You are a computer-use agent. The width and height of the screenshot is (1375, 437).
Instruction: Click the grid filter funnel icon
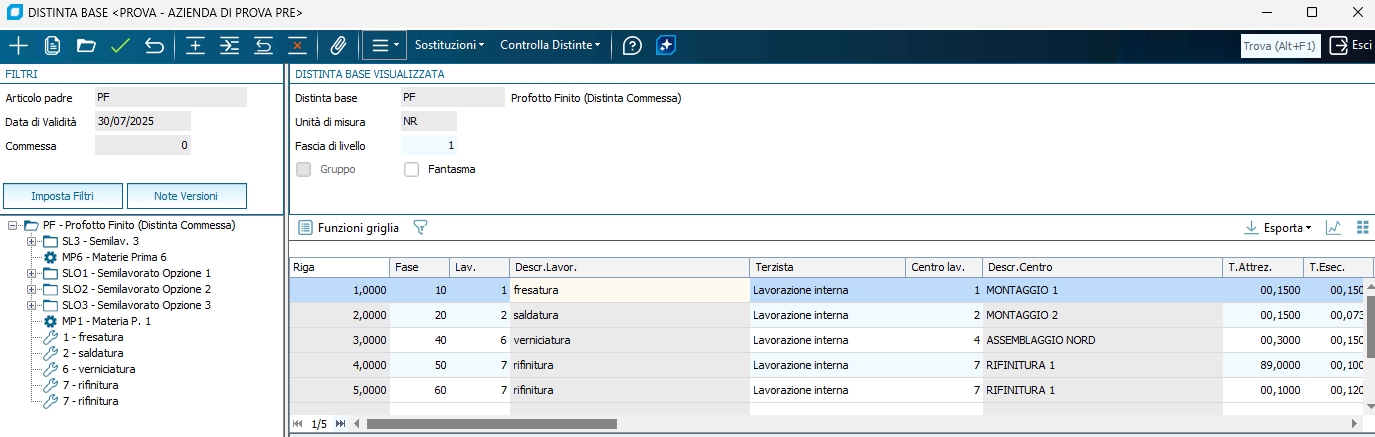click(x=421, y=228)
